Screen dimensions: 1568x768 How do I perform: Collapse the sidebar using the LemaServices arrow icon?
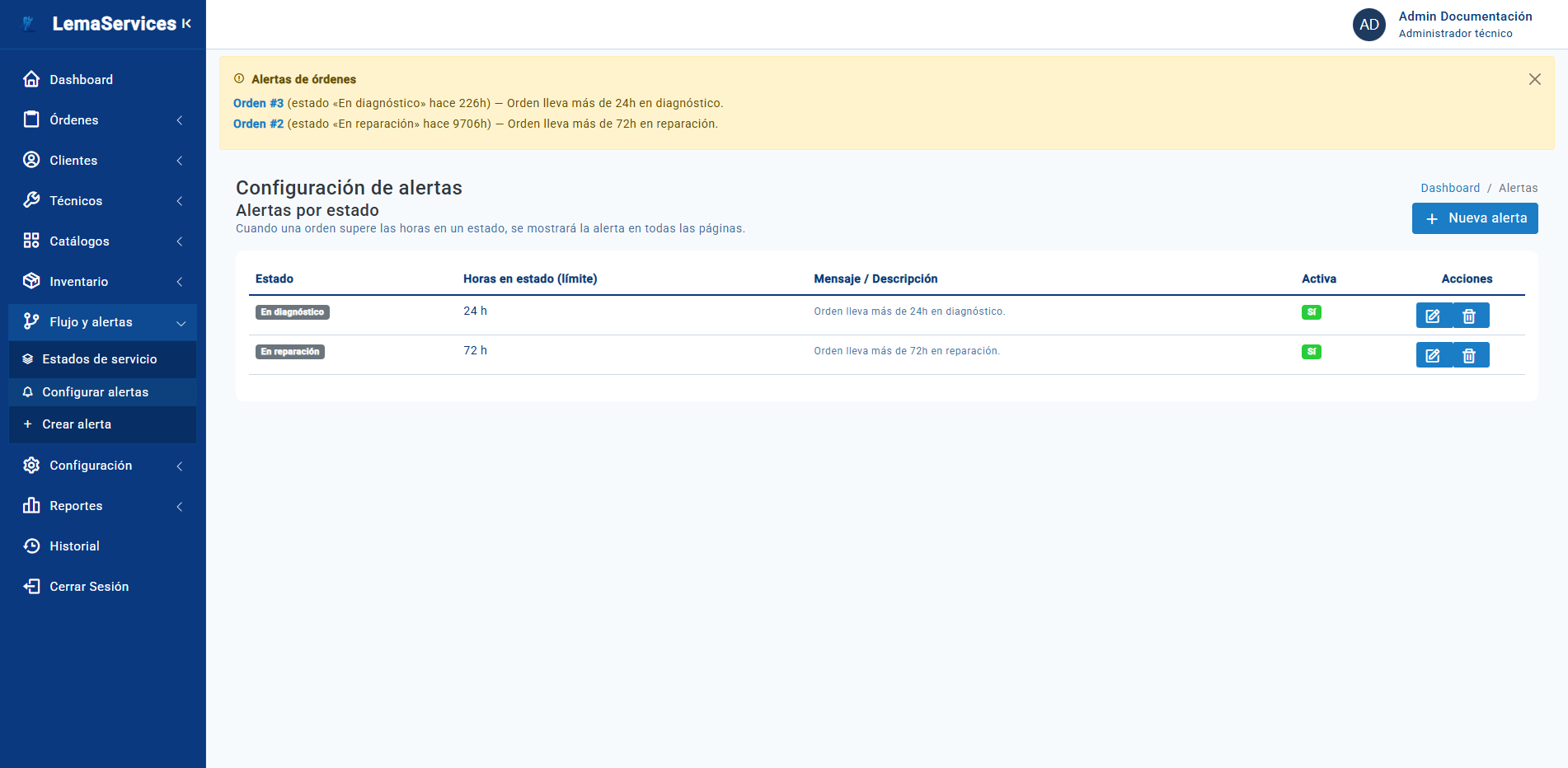(x=186, y=24)
